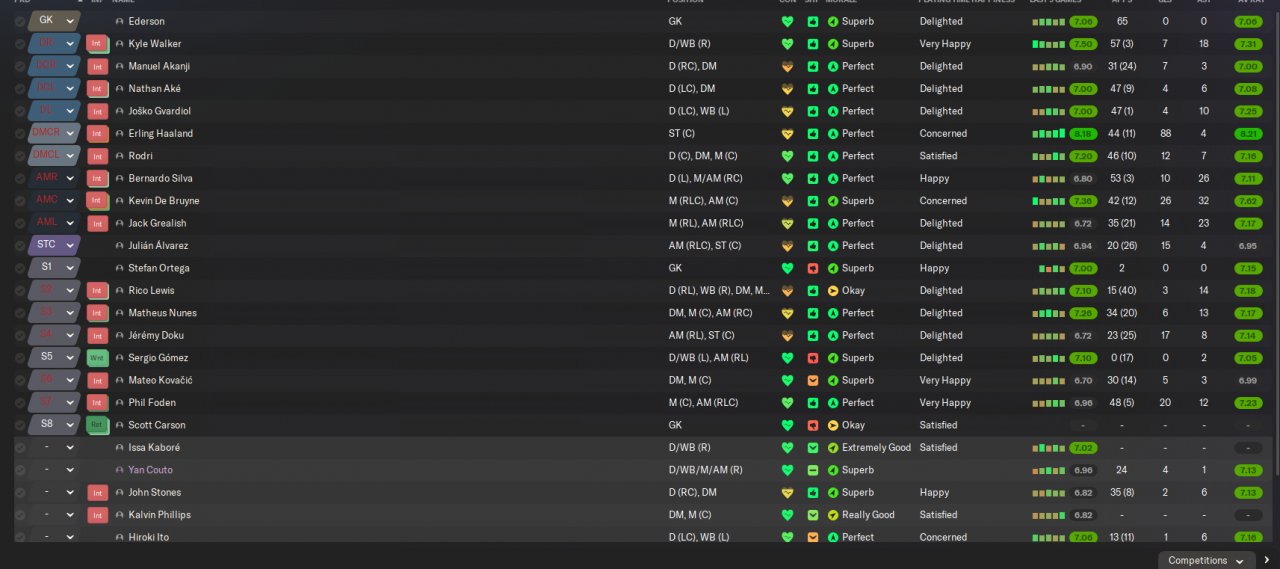Click Kyle Walker's last five games form bars
The width and height of the screenshot is (1280, 569).
1049,44
